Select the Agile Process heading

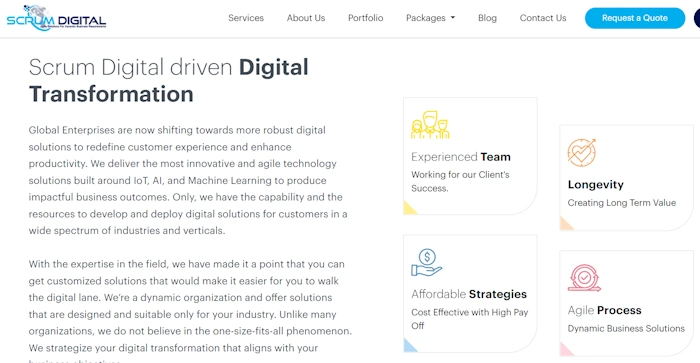pyautogui.click(x=604, y=310)
